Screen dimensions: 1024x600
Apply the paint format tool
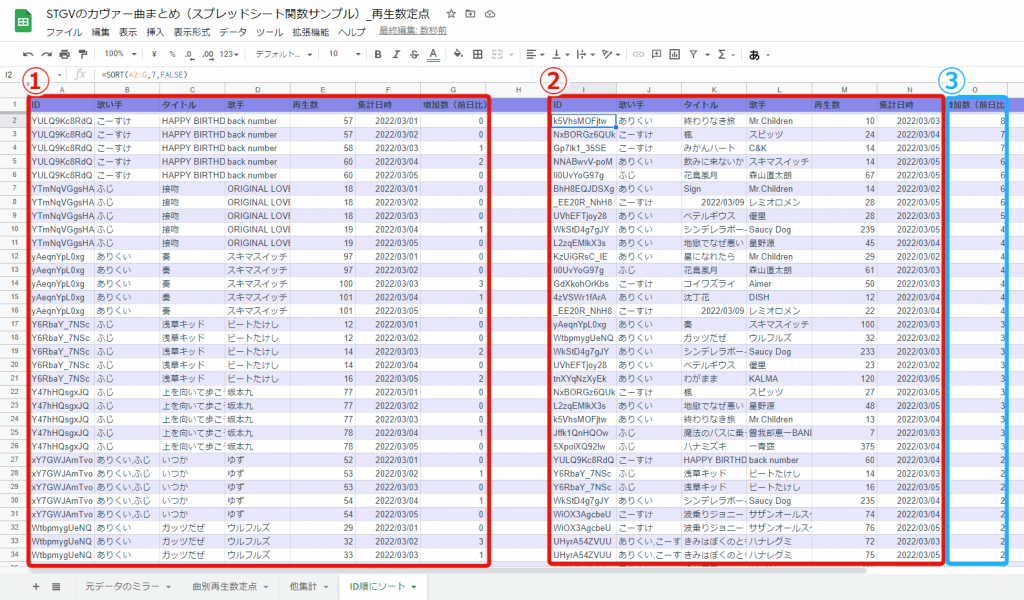81,54
